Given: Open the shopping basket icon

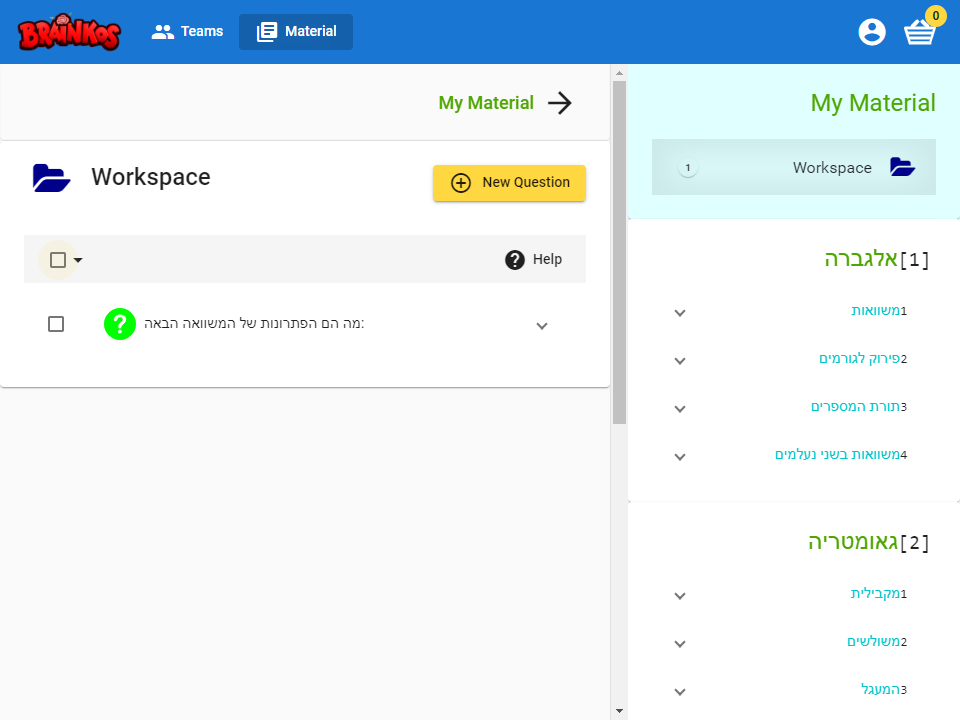Looking at the screenshot, I should [920, 32].
